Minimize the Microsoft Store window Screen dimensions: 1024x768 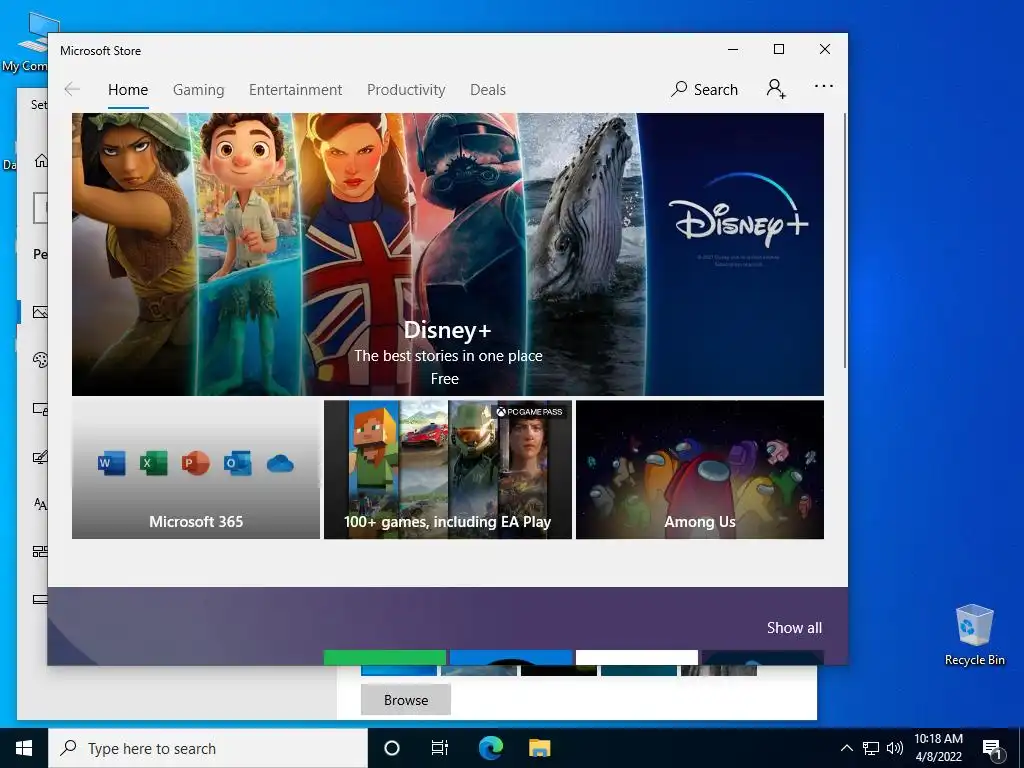[733, 50]
